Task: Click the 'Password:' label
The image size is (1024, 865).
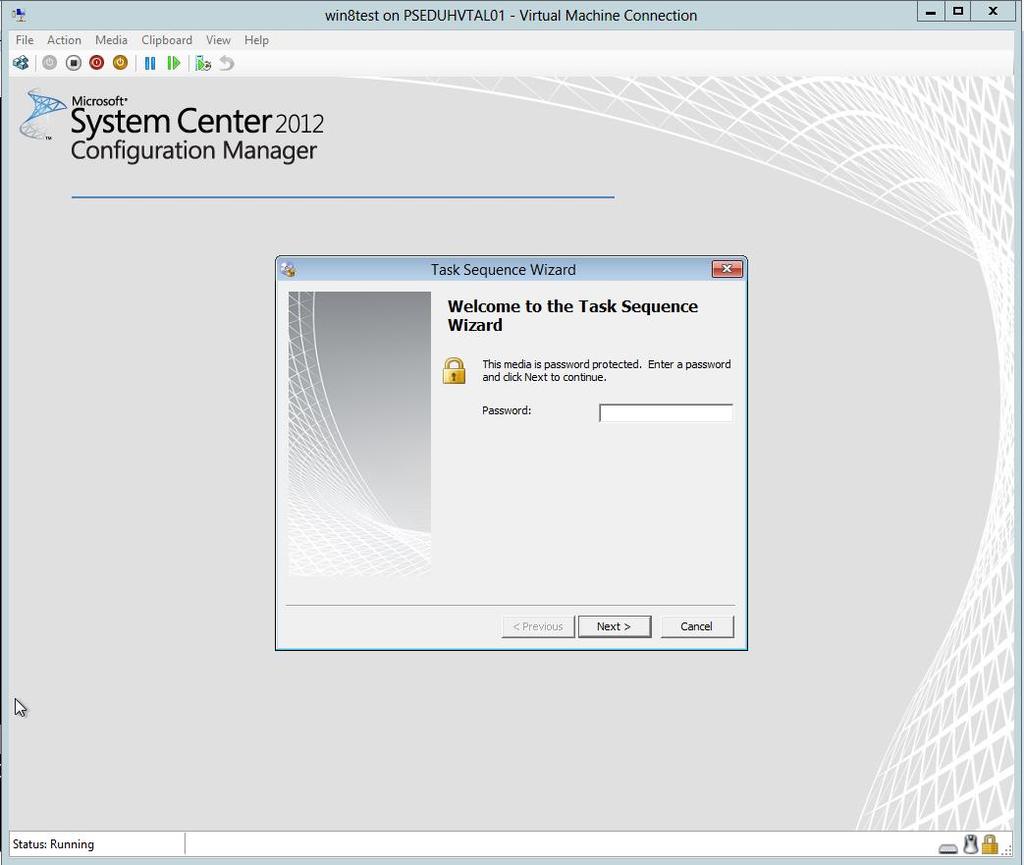Action: (507, 411)
